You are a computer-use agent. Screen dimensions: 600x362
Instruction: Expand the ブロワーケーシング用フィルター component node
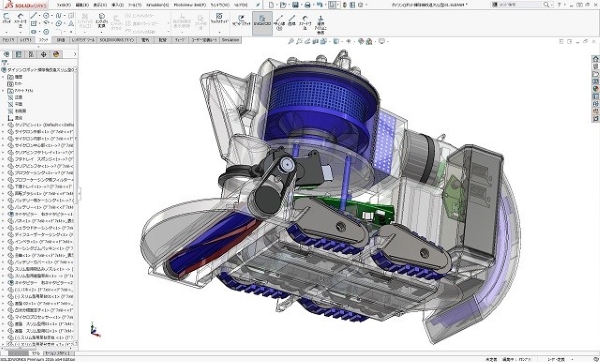pos(3,179)
